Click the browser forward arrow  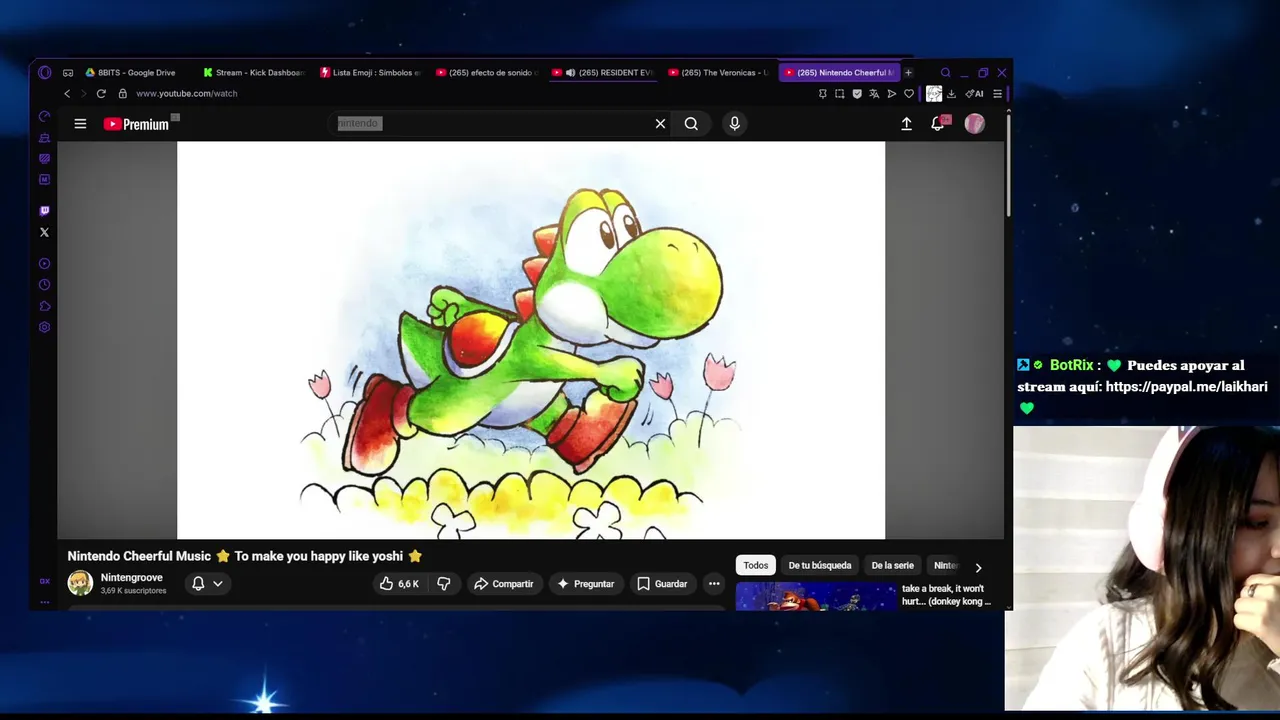coord(83,94)
